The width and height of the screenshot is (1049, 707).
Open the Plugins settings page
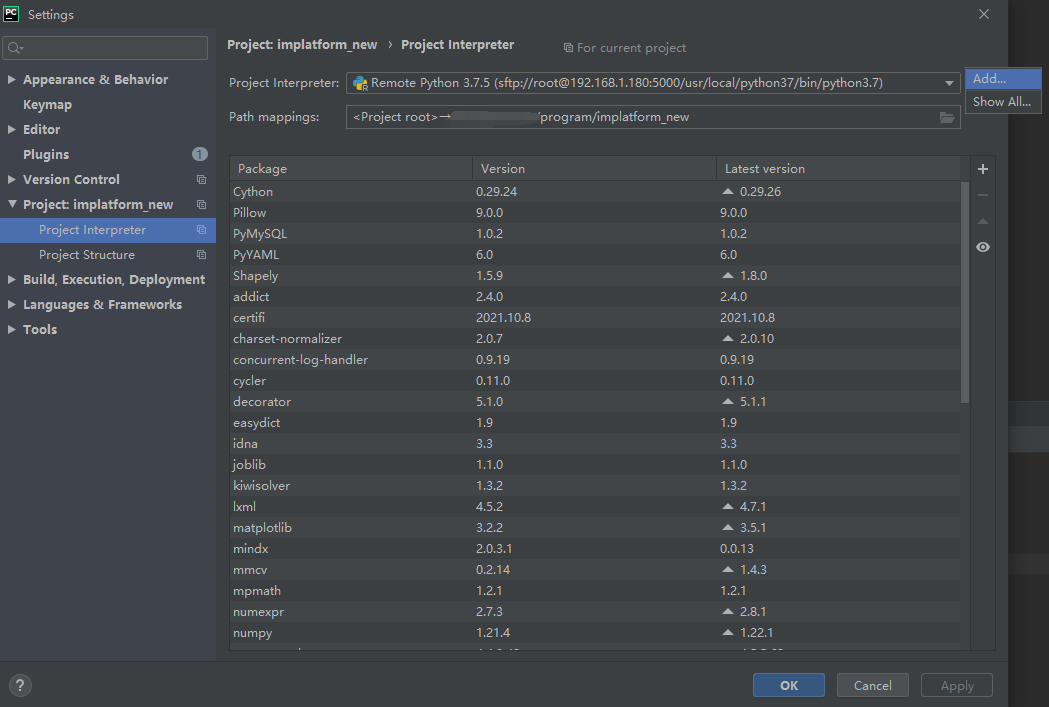(x=45, y=155)
